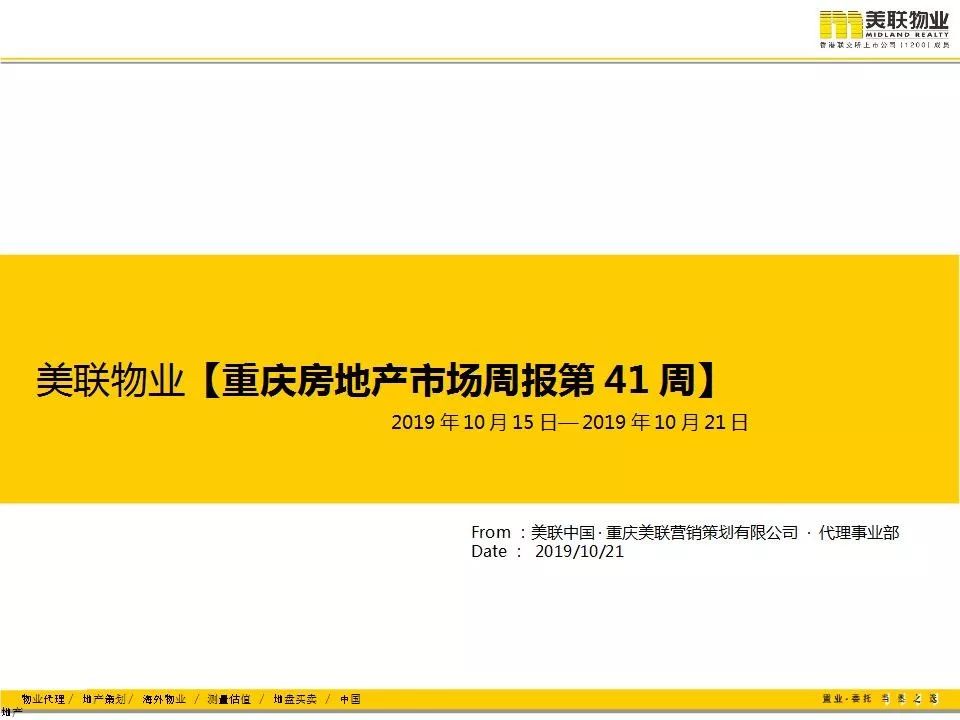
Task: Click footer text 地盘买卖
Action: click(x=294, y=699)
